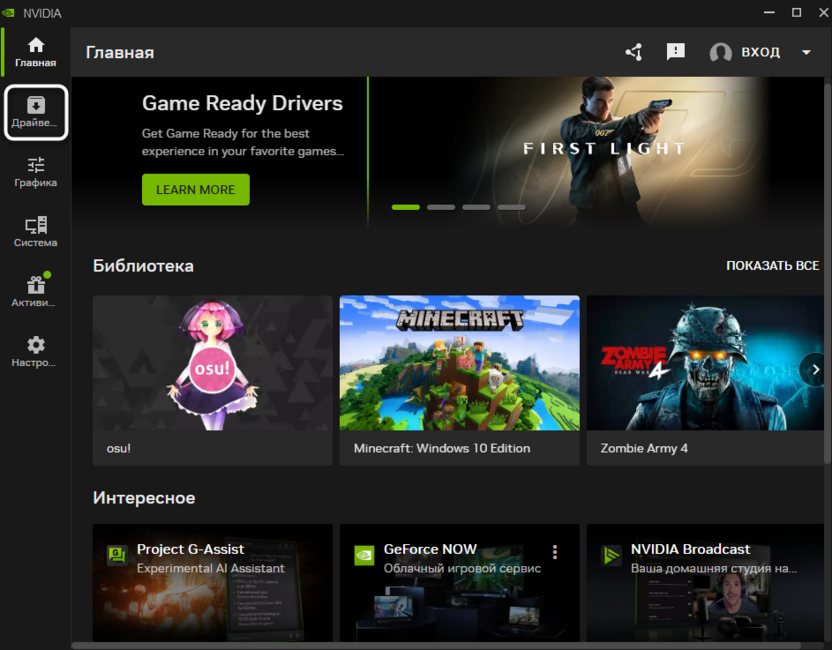This screenshot has height=650, width=832.
Task: Expand the account dropdown arrow
Action: [807, 53]
